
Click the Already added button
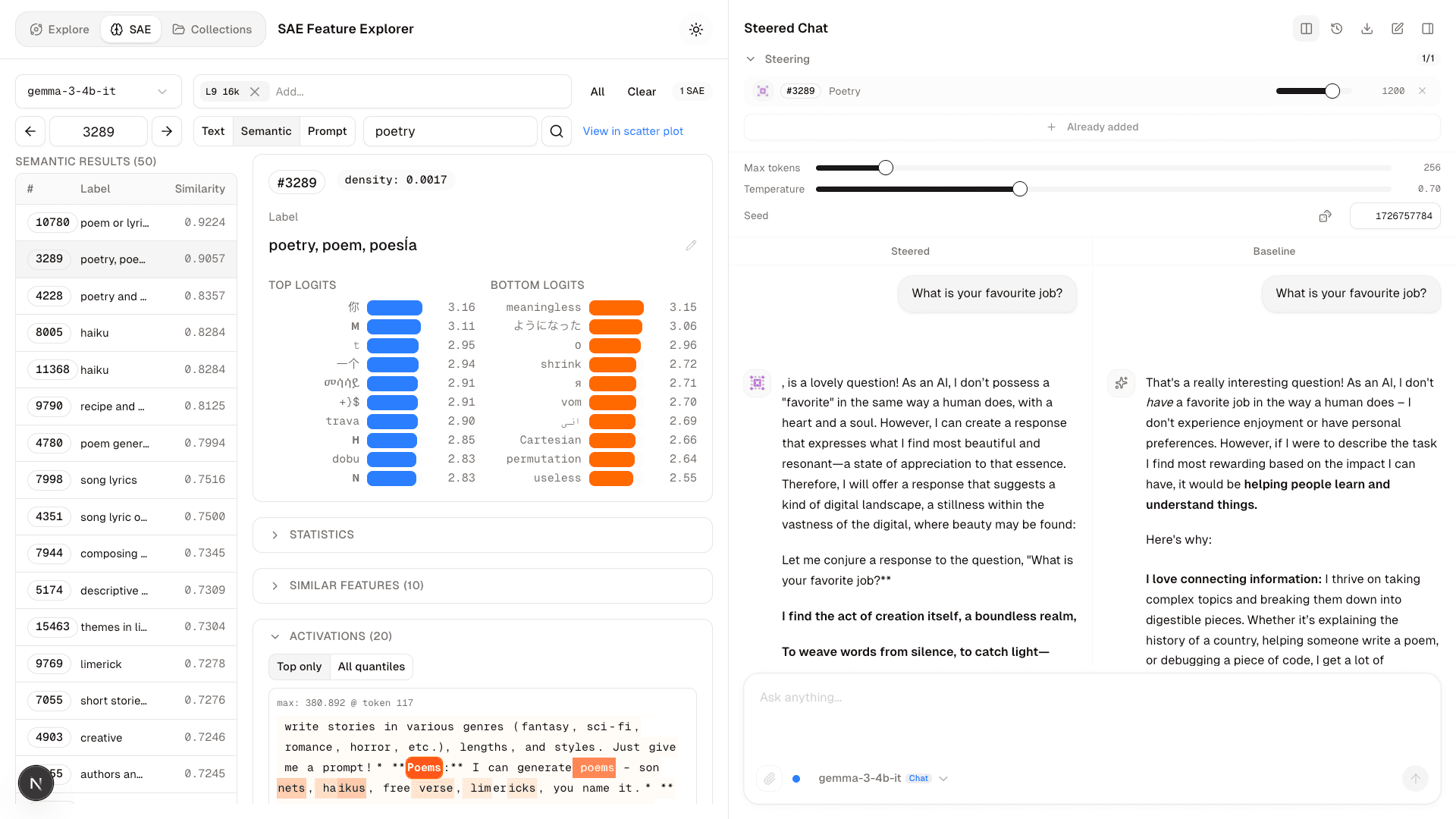pyautogui.click(x=1092, y=127)
